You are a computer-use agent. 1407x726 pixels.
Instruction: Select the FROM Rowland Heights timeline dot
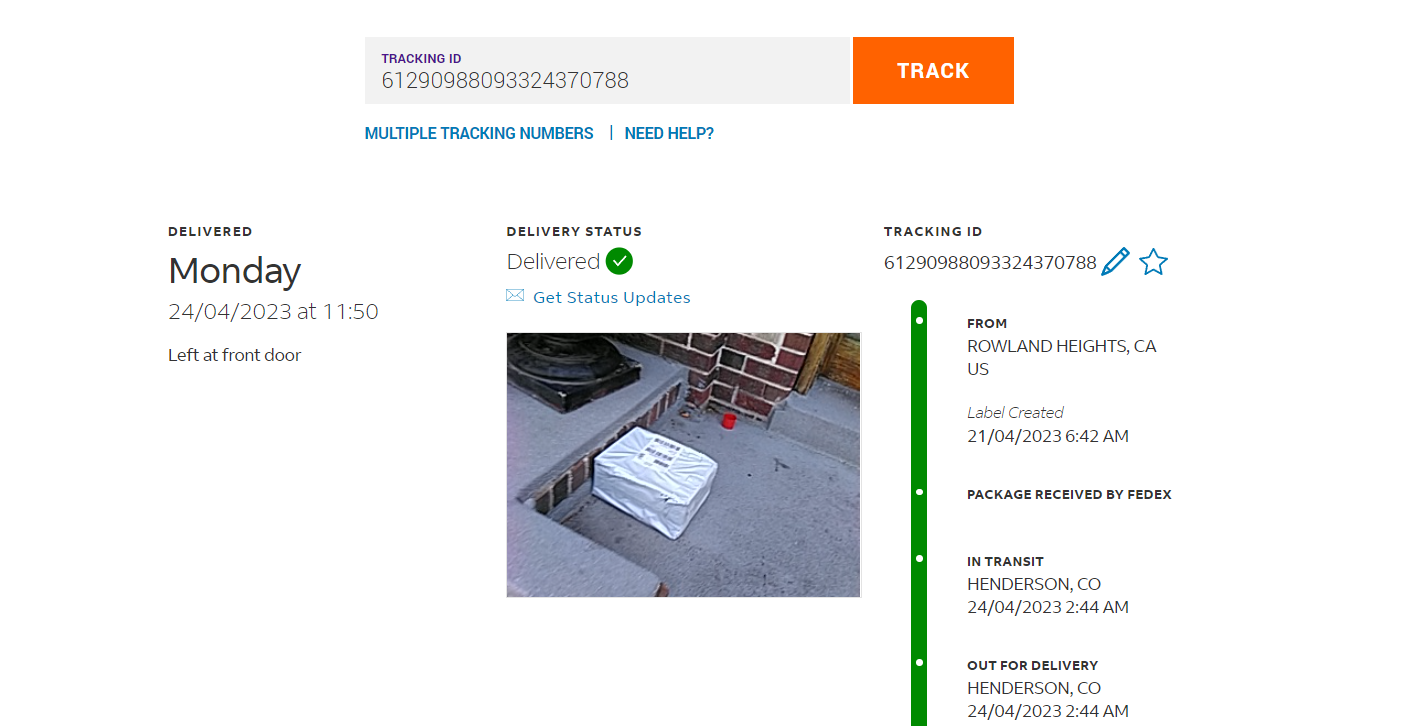(x=919, y=320)
